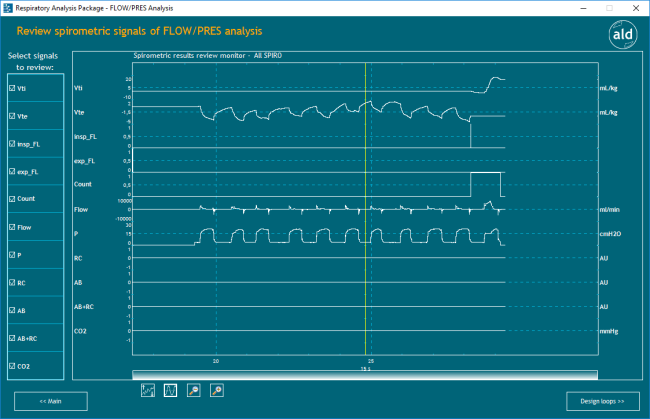The image size is (650, 419).
Task: Uncheck the AB+RC signal checkbox
Action: tap(12, 339)
